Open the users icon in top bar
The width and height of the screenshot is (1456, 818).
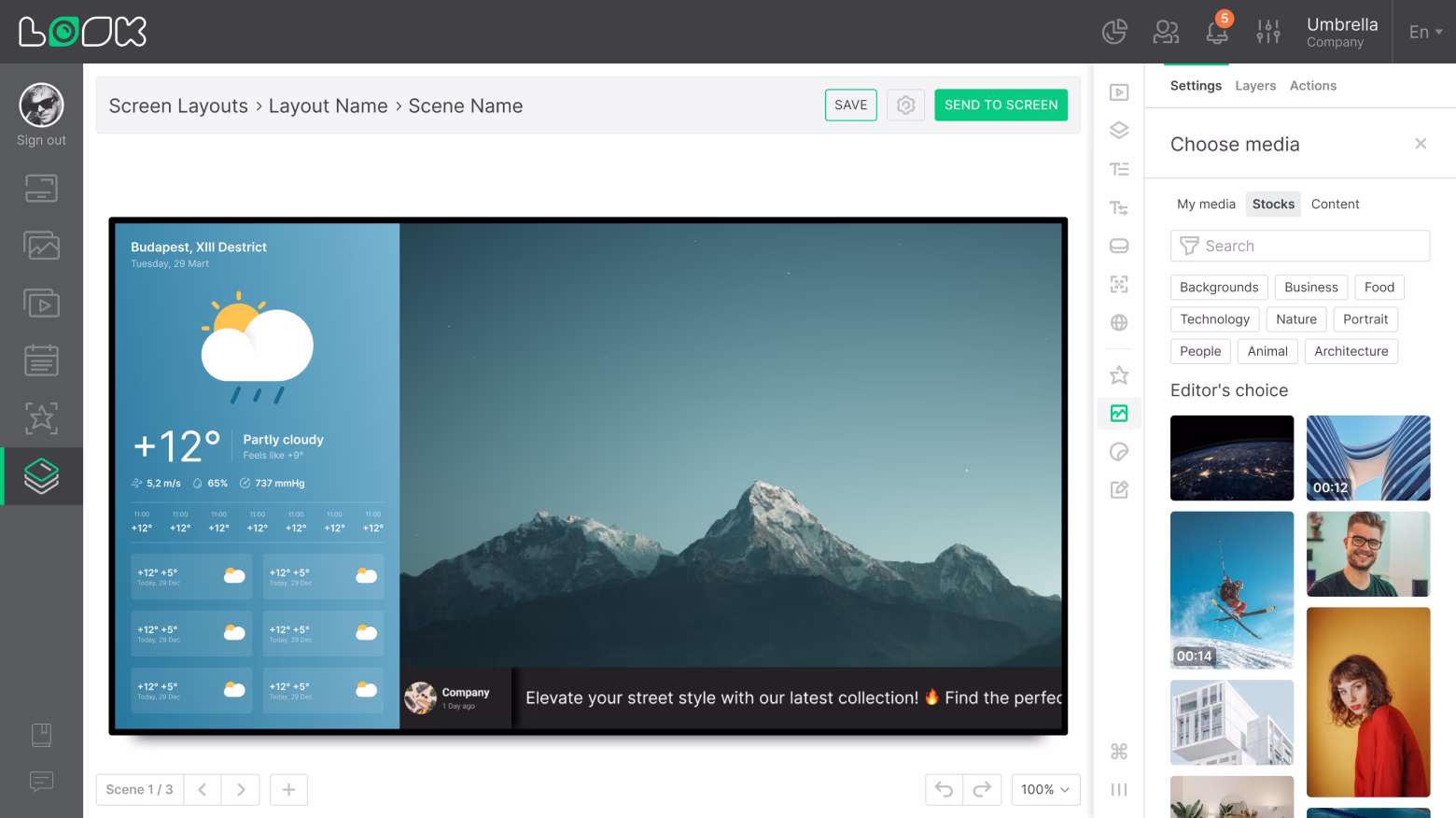(1166, 32)
